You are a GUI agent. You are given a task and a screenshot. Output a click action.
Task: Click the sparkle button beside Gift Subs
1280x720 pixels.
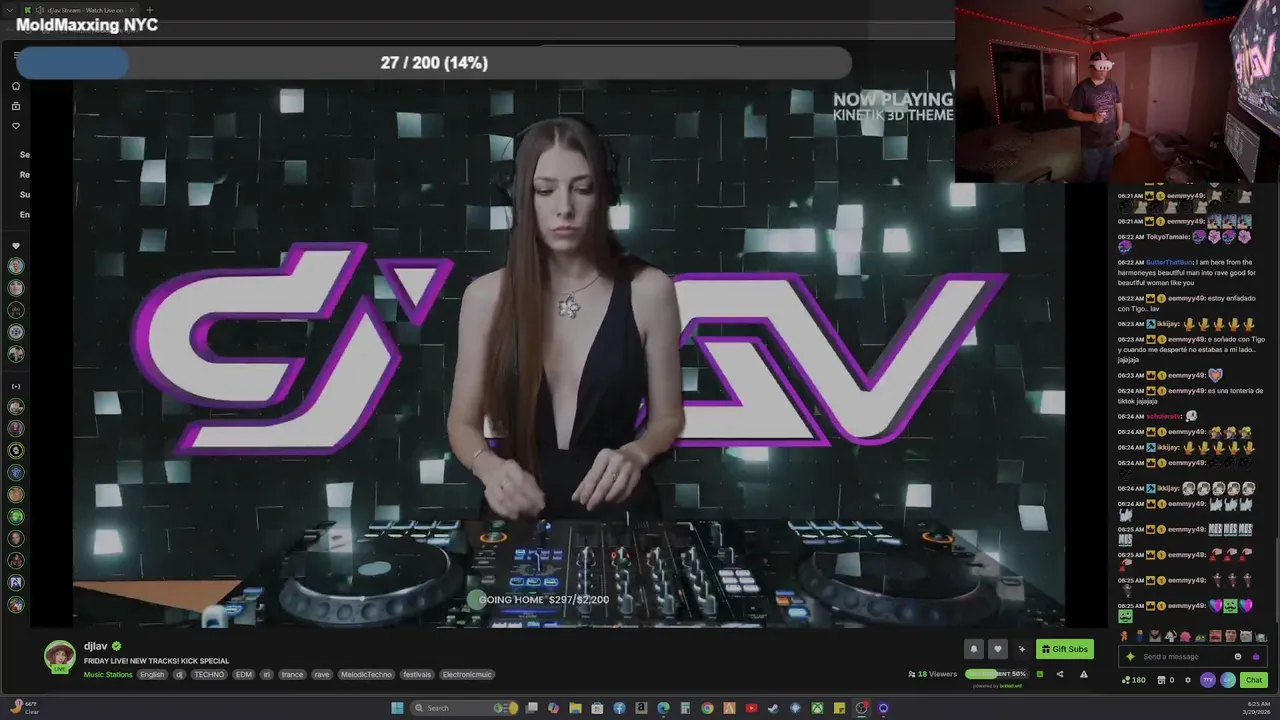pyautogui.click(x=1021, y=649)
